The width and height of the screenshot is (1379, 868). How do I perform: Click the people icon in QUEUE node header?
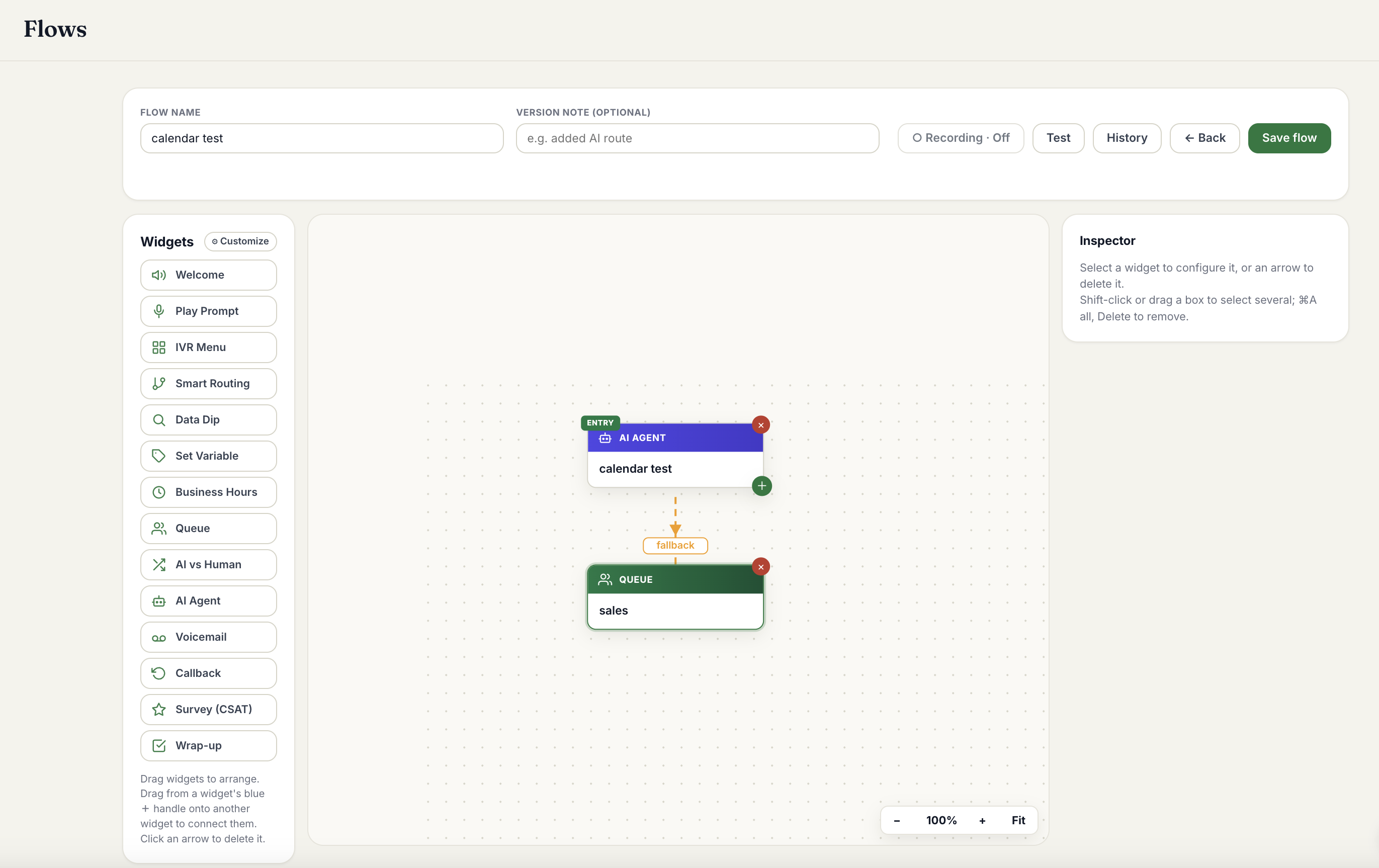pyautogui.click(x=605, y=579)
